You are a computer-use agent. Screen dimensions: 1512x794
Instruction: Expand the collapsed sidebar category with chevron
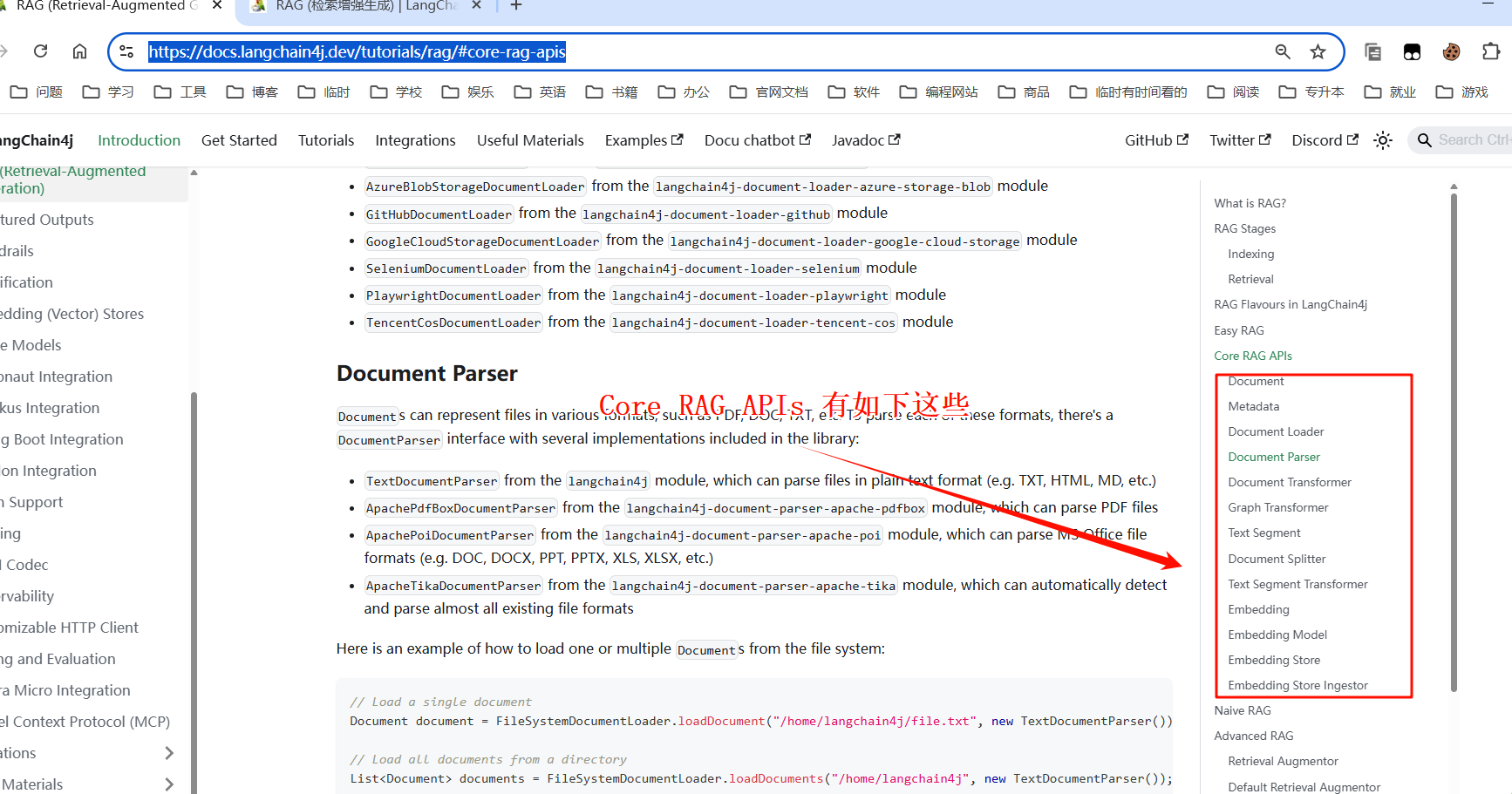click(168, 753)
